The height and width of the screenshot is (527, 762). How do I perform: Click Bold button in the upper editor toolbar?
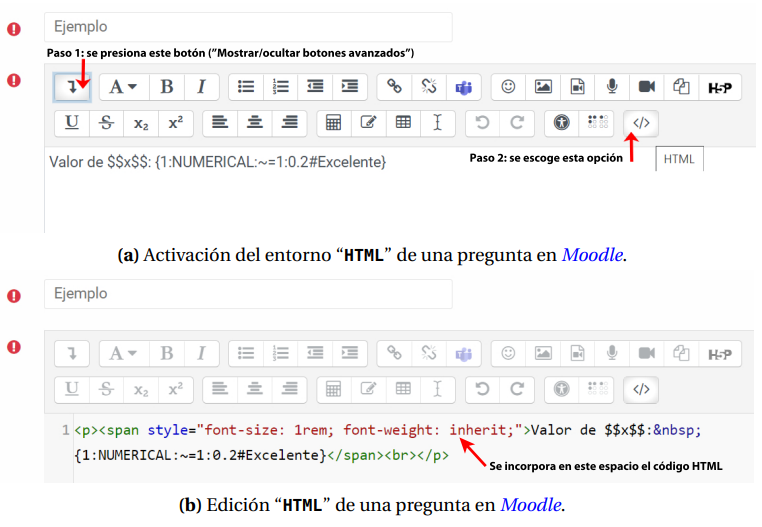coord(167,87)
